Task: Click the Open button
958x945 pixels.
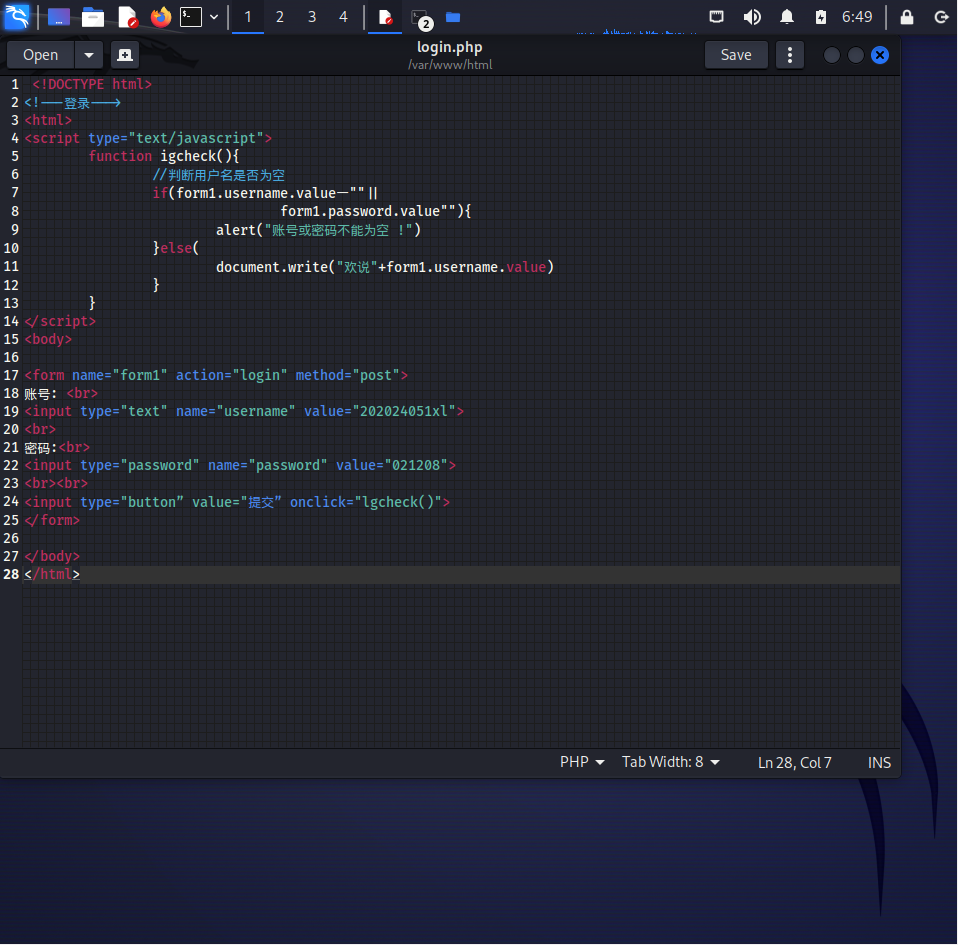Action: (x=40, y=55)
